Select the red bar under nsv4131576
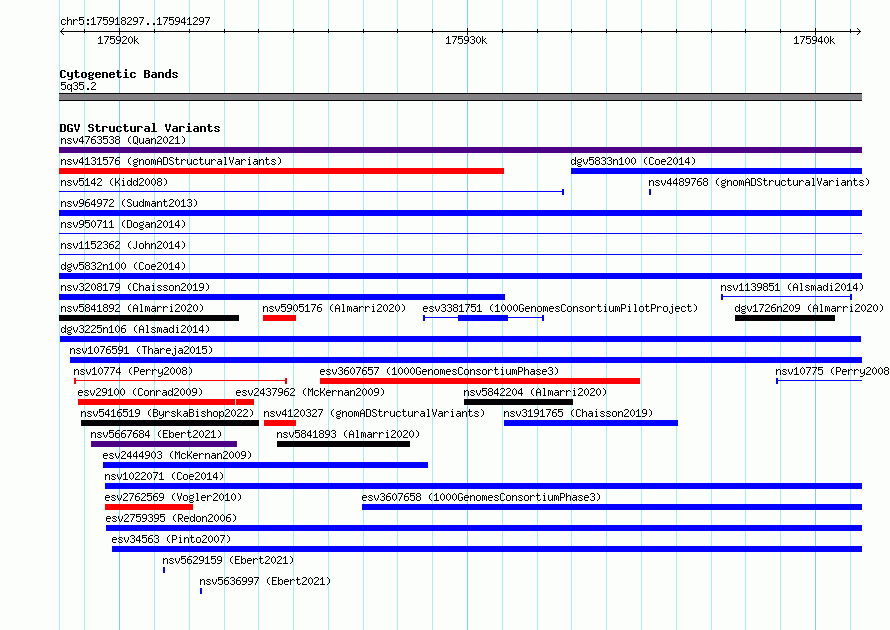This screenshot has width=890, height=630. pyautogui.click(x=282, y=171)
